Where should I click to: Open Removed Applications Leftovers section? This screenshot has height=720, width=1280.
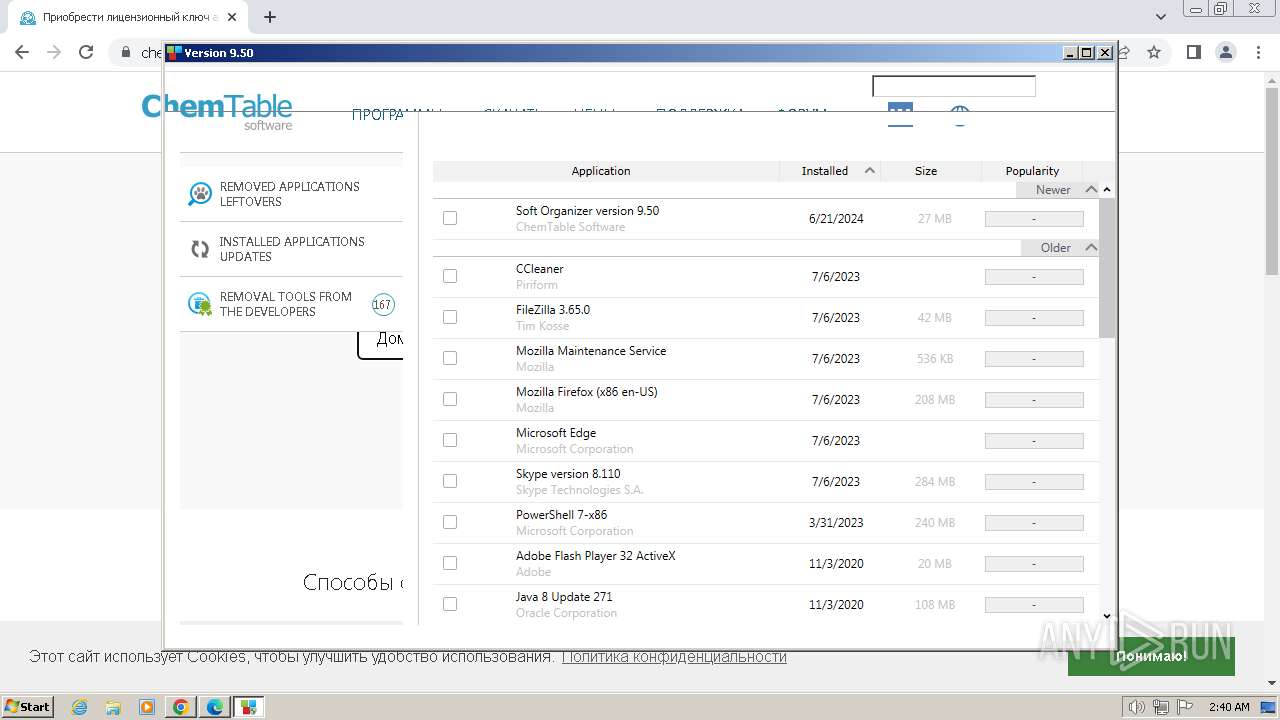(x=291, y=194)
